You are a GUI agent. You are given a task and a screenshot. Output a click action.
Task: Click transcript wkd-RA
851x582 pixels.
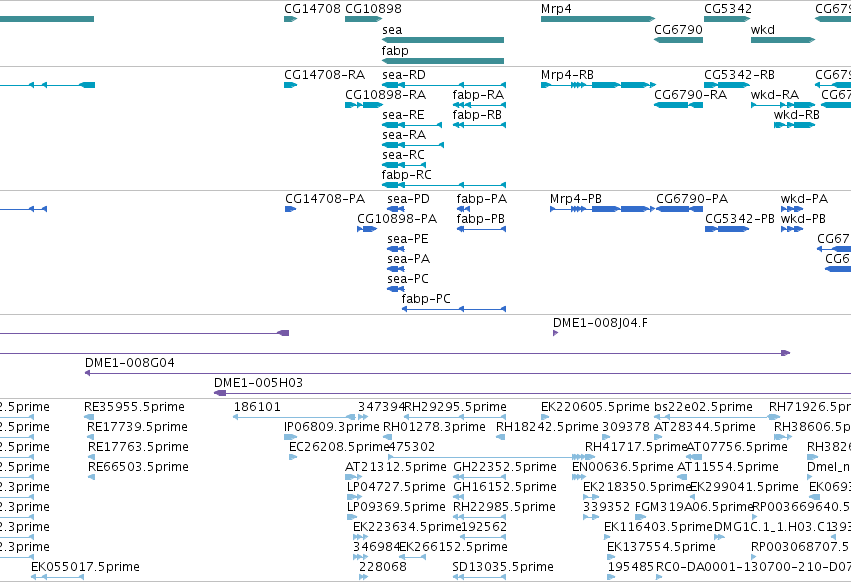point(774,95)
